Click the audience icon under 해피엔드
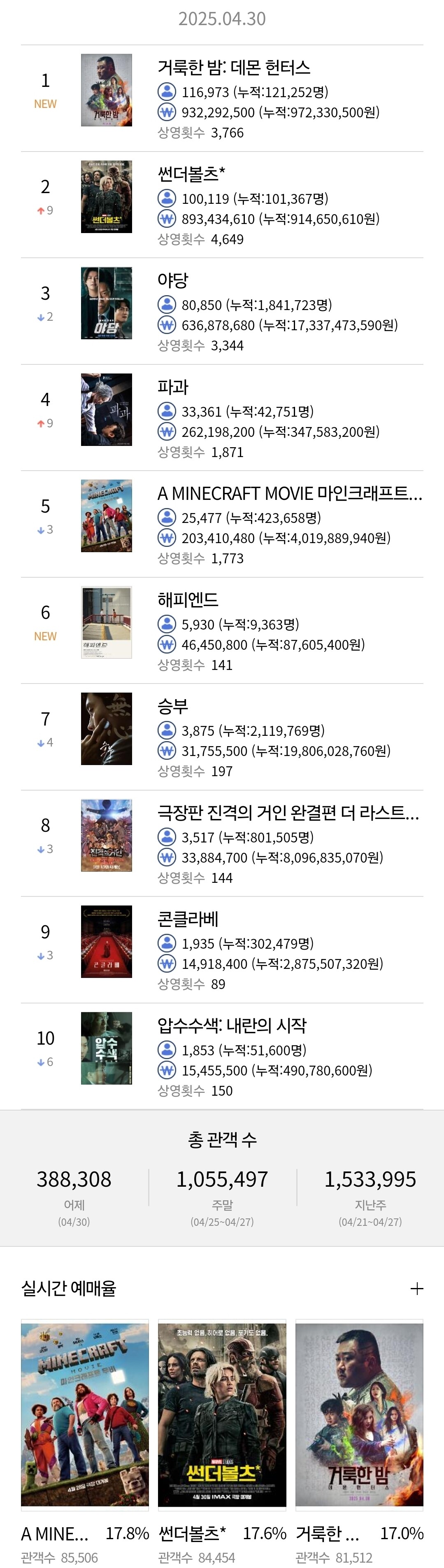The image size is (444, 1568). coord(167,625)
